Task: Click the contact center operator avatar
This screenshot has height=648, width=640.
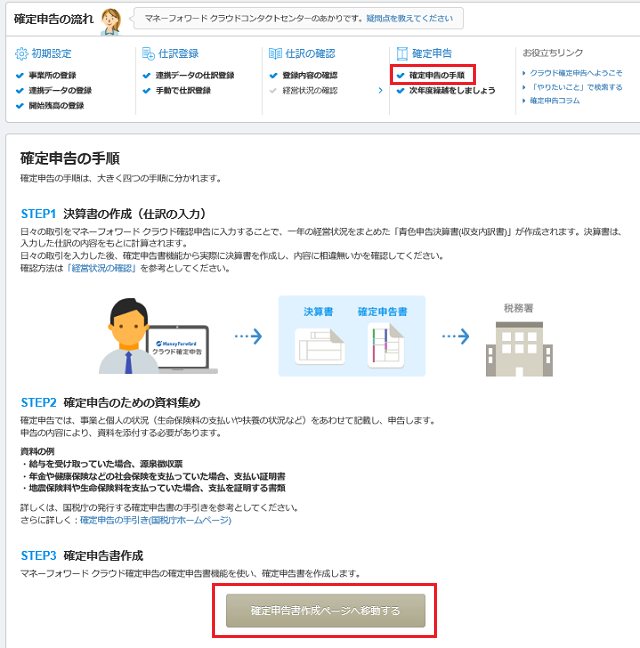Action: (x=111, y=21)
